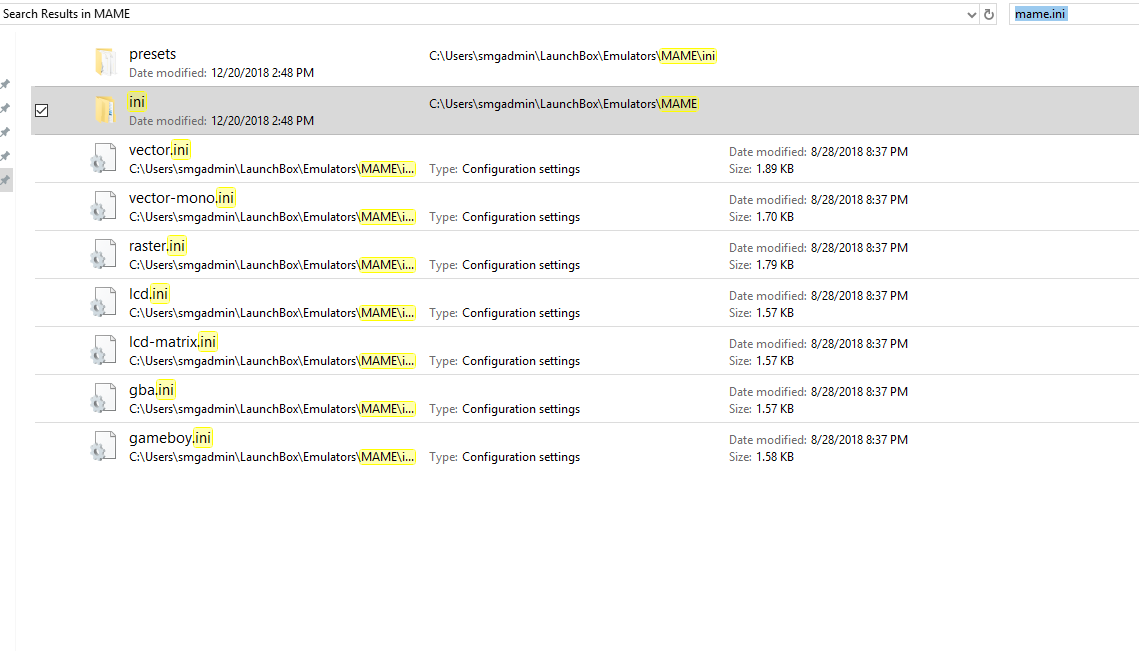The image size is (1139, 651).
Task: Click the raster.ini file name
Action: pos(157,246)
